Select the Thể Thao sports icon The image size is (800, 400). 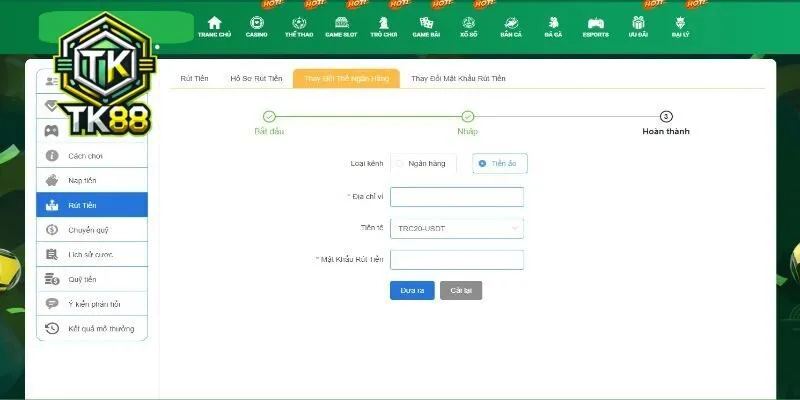(x=298, y=23)
